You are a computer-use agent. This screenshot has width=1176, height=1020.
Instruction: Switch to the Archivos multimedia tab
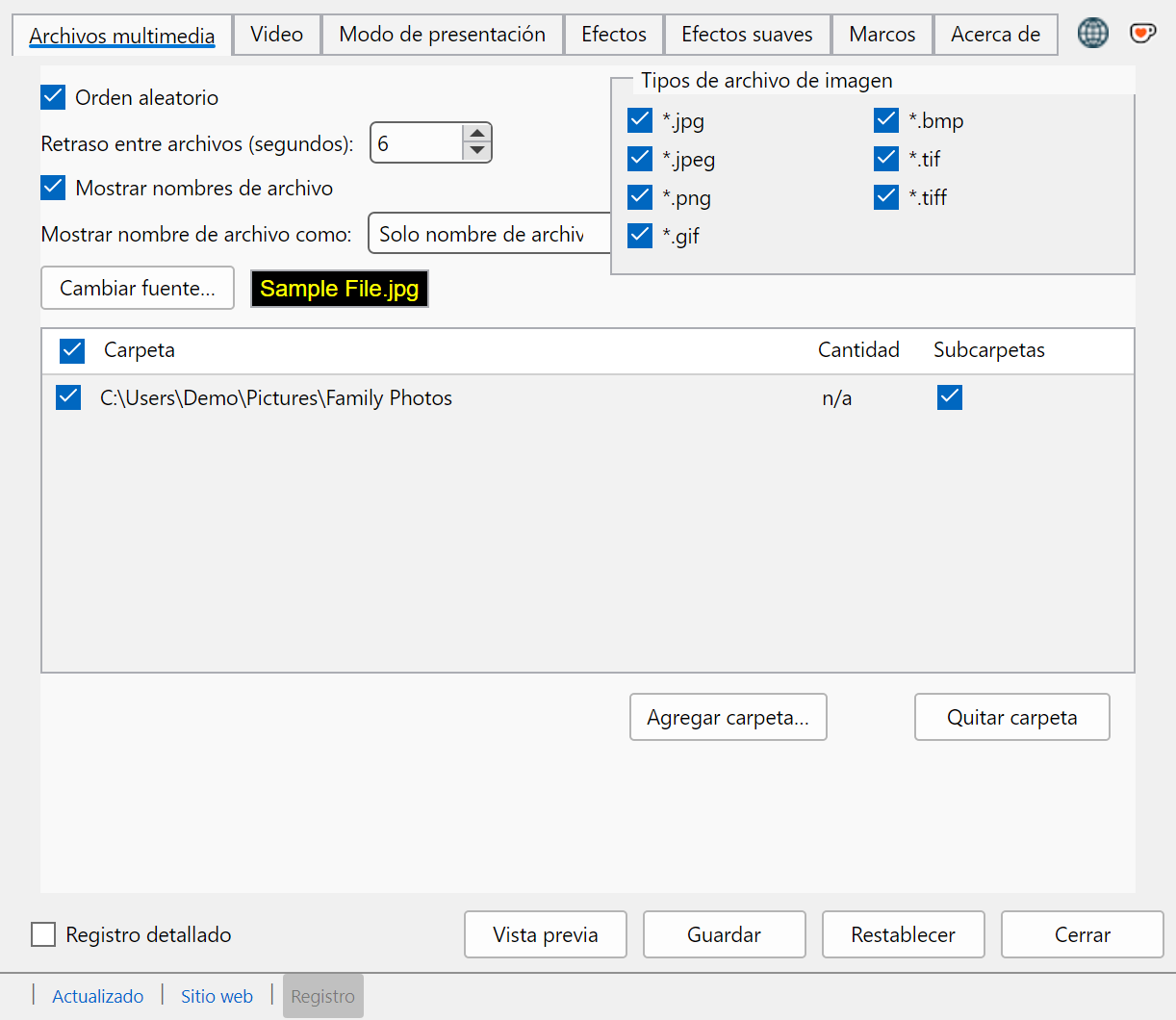pyautogui.click(x=122, y=36)
